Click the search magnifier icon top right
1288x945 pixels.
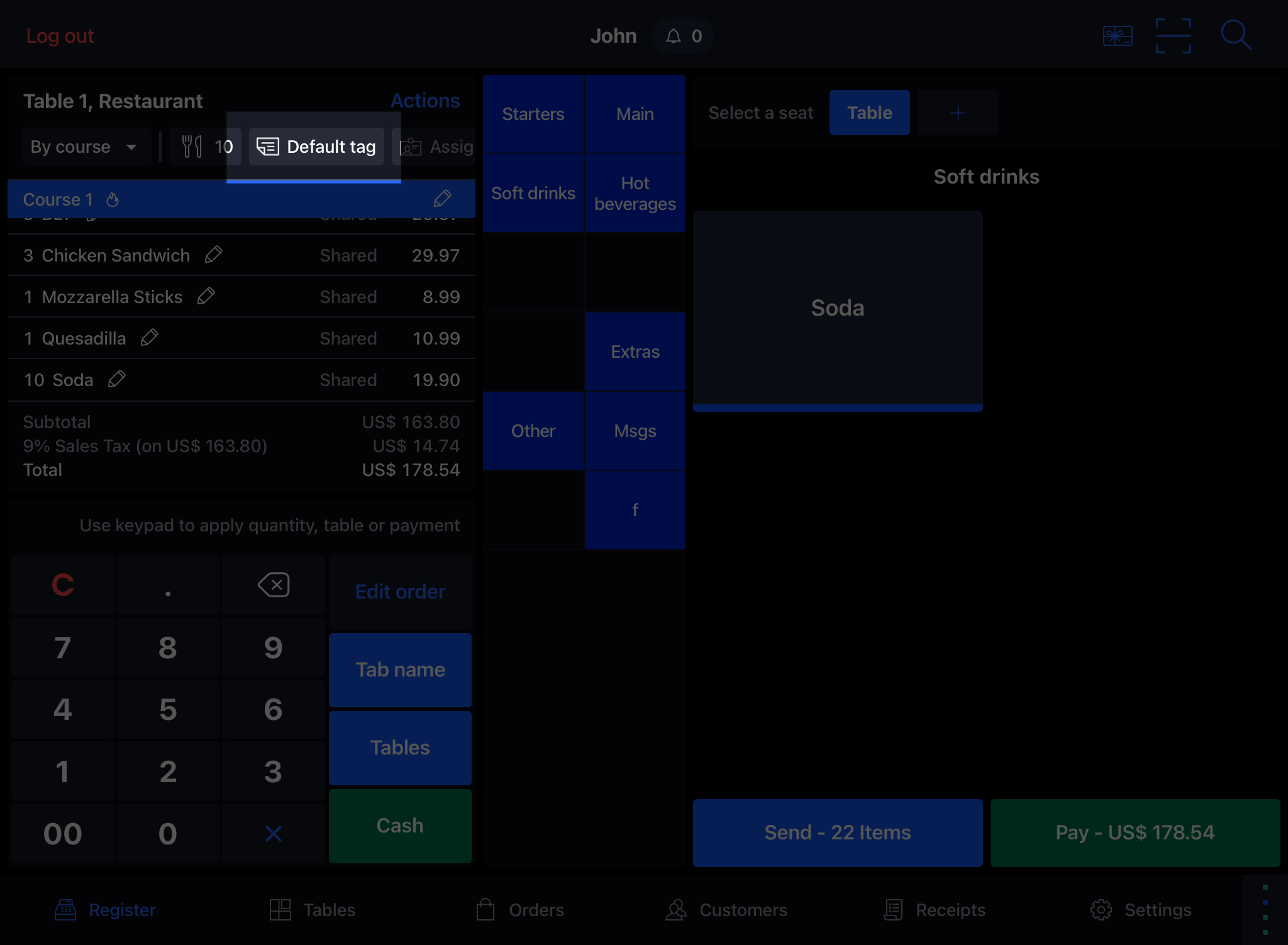(x=1237, y=35)
